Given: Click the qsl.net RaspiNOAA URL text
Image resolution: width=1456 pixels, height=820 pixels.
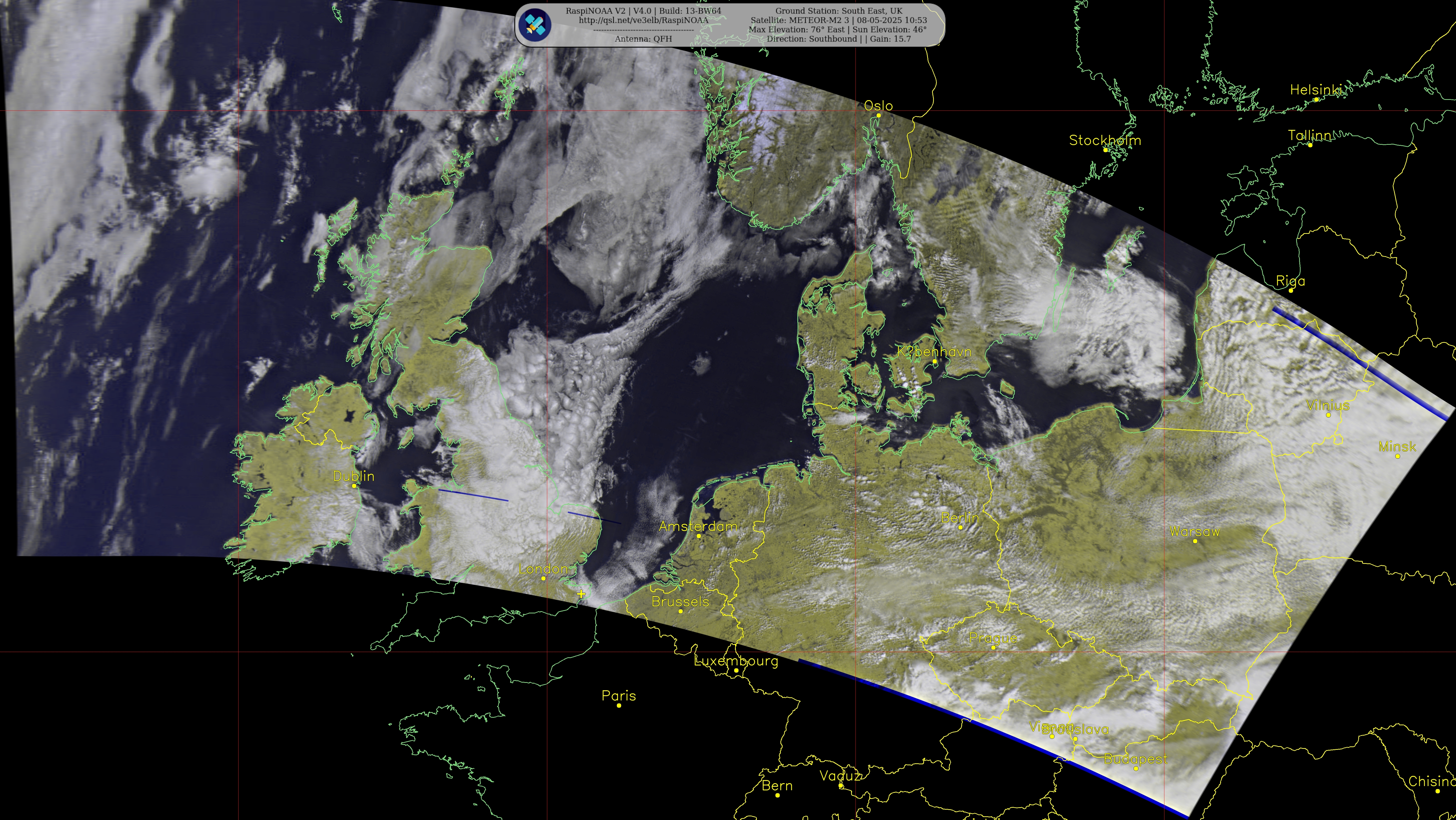Looking at the screenshot, I should (x=643, y=20).
